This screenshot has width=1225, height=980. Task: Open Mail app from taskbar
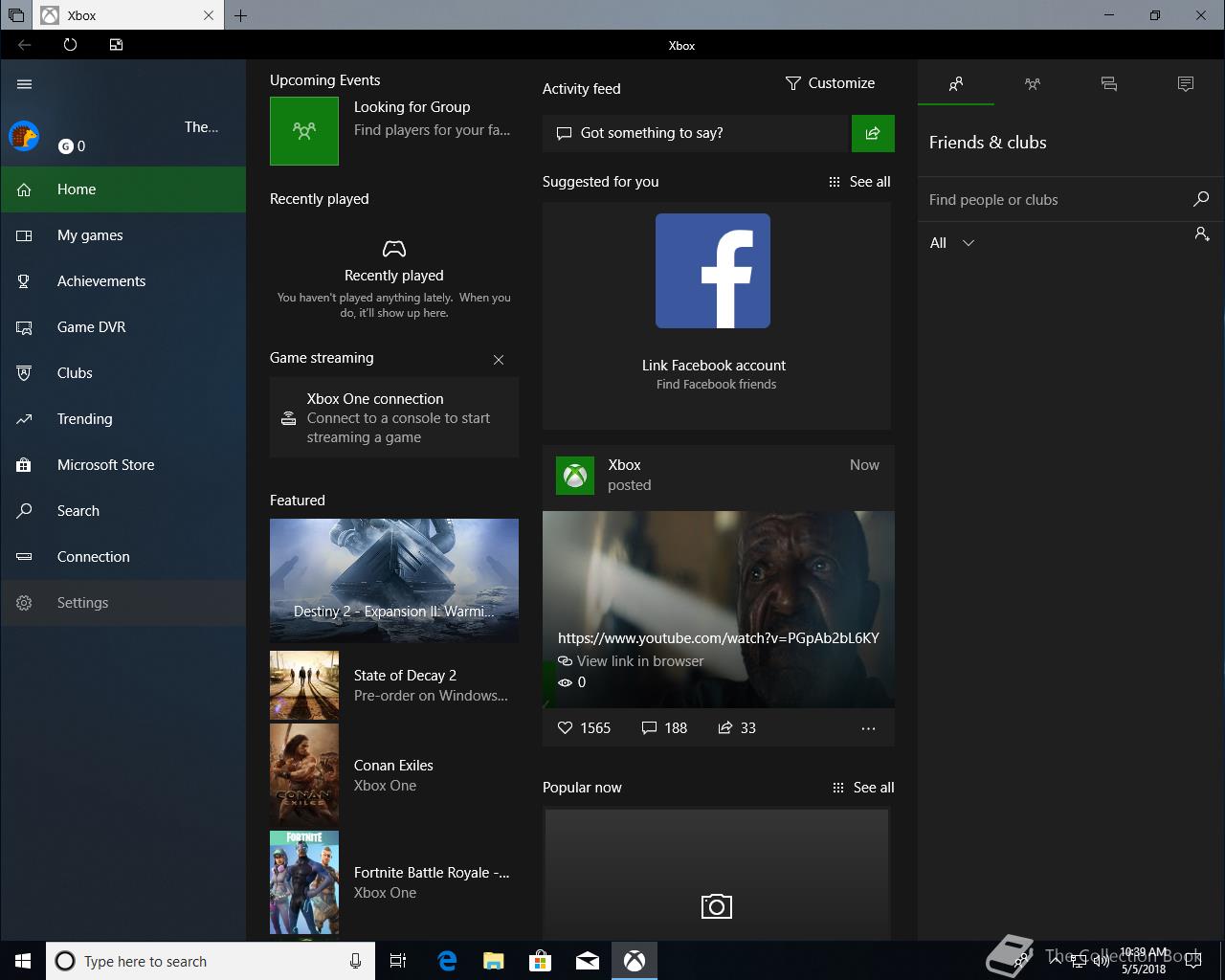tap(588, 961)
